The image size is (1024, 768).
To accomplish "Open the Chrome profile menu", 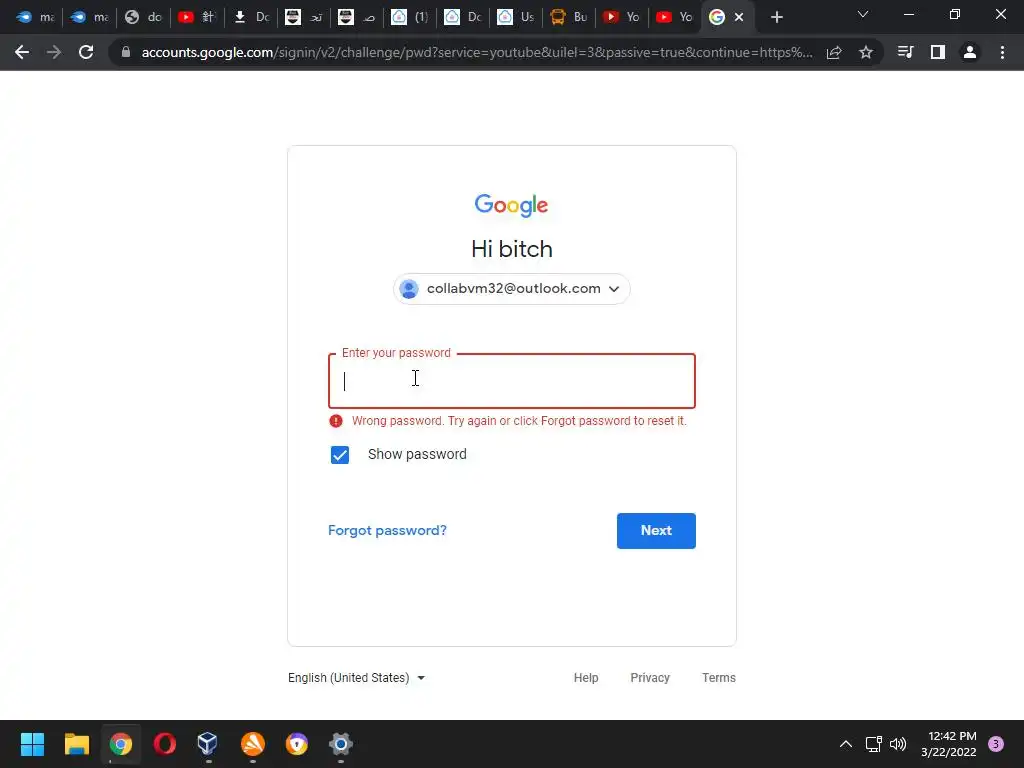I will [x=970, y=52].
